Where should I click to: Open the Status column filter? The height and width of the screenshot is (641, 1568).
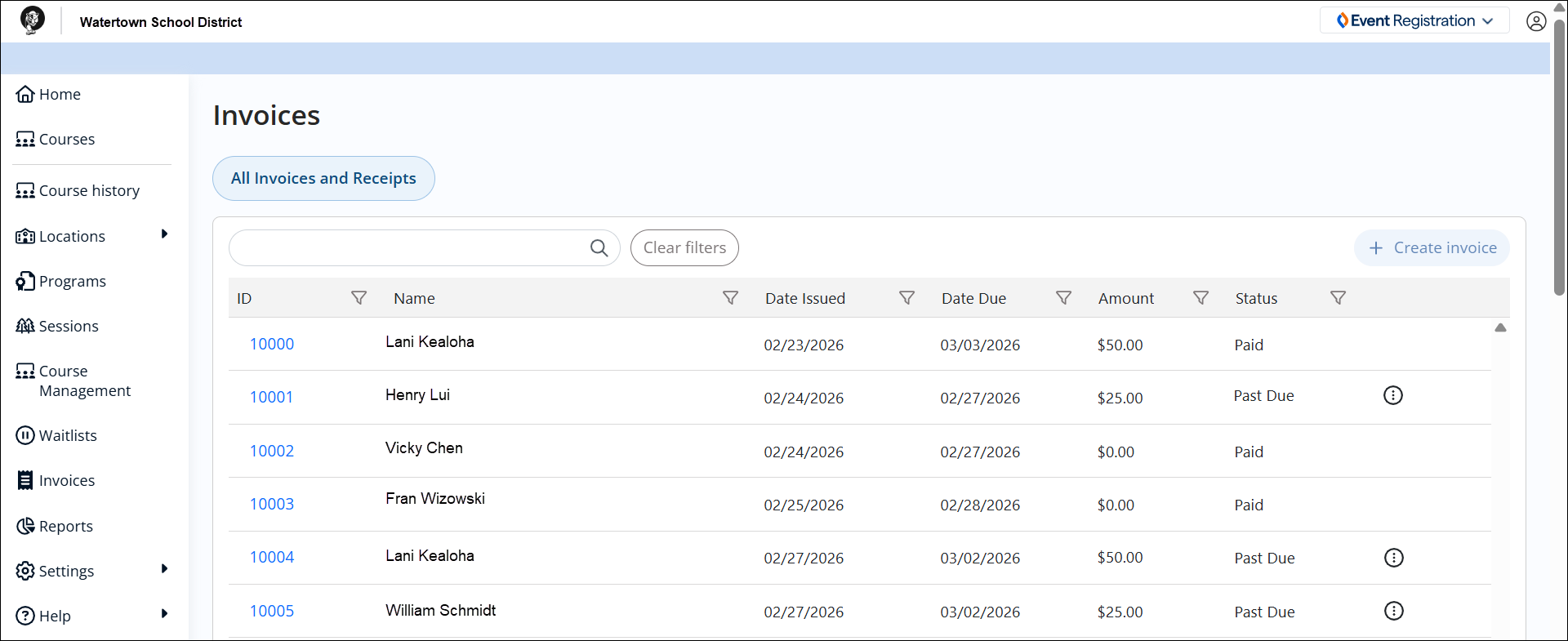click(x=1338, y=298)
